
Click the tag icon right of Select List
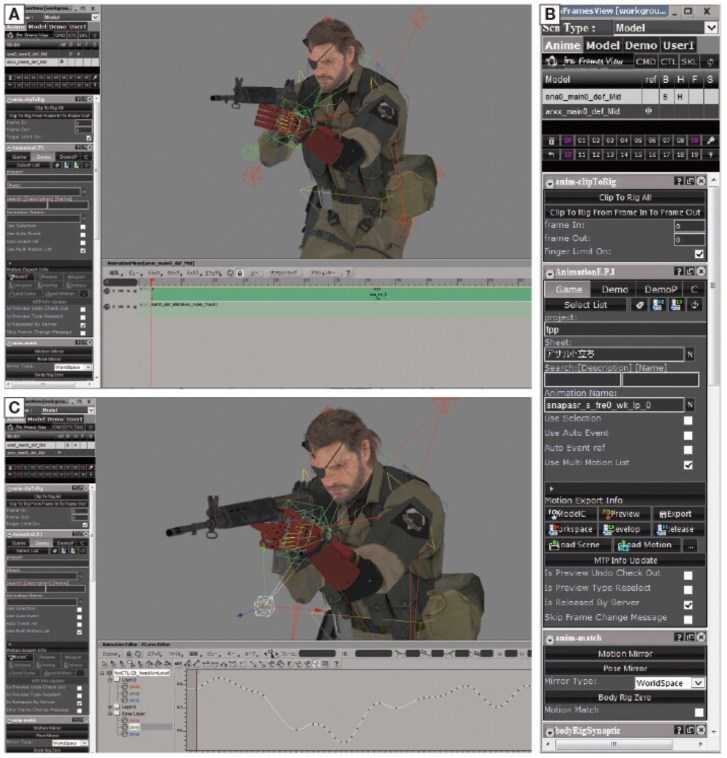(640, 305)
